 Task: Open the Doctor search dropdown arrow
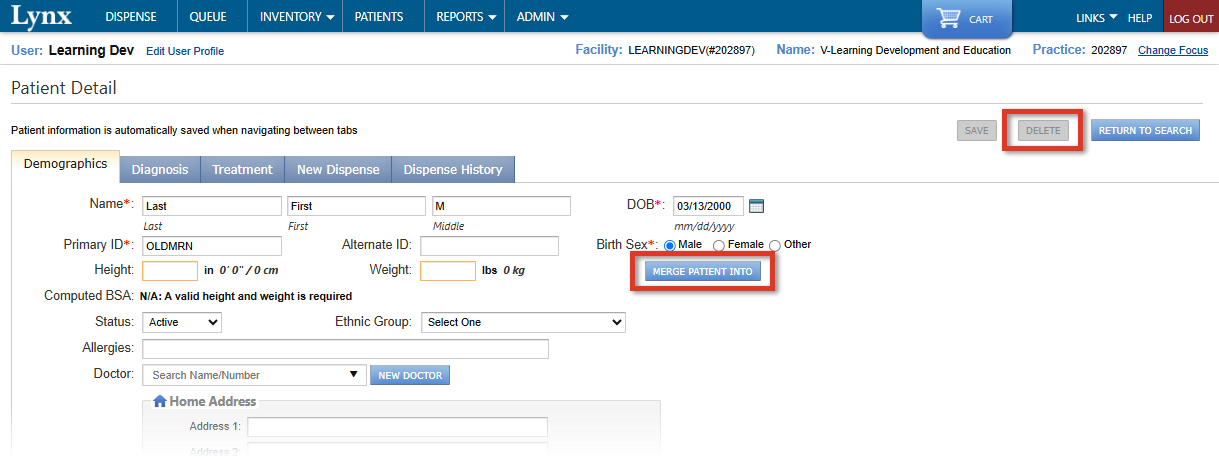coord(353,375)
